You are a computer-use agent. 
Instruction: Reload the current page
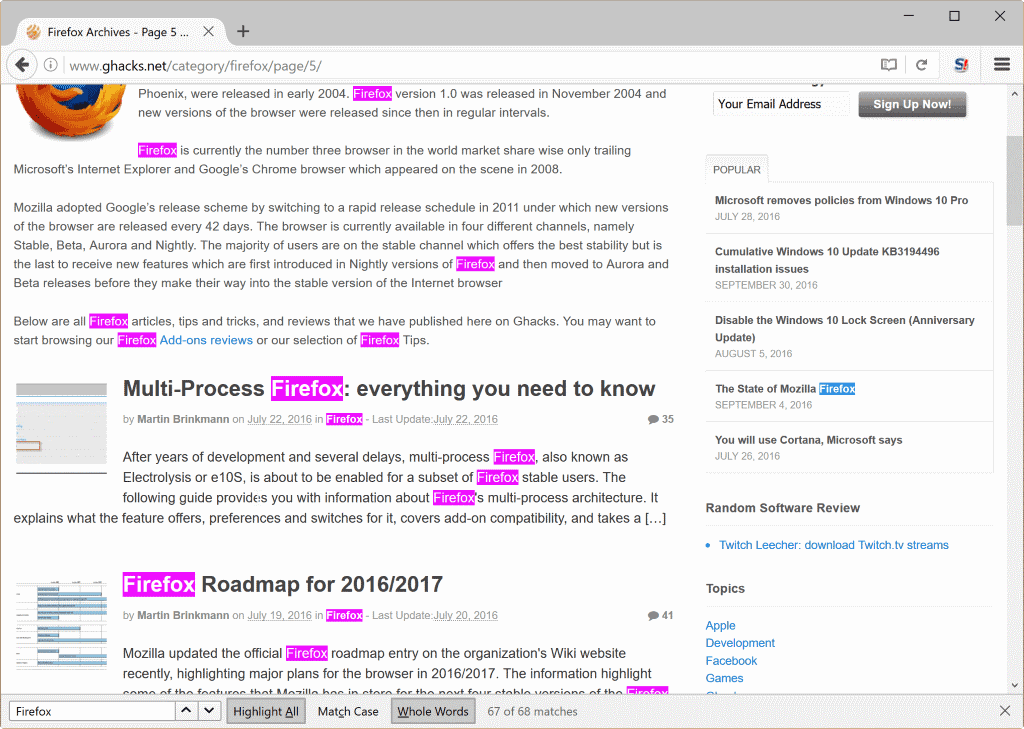[922, 63]
